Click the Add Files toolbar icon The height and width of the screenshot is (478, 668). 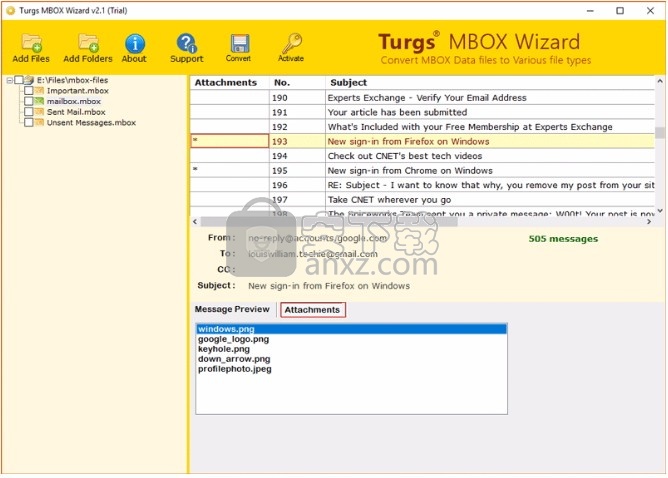pos(31,43)
